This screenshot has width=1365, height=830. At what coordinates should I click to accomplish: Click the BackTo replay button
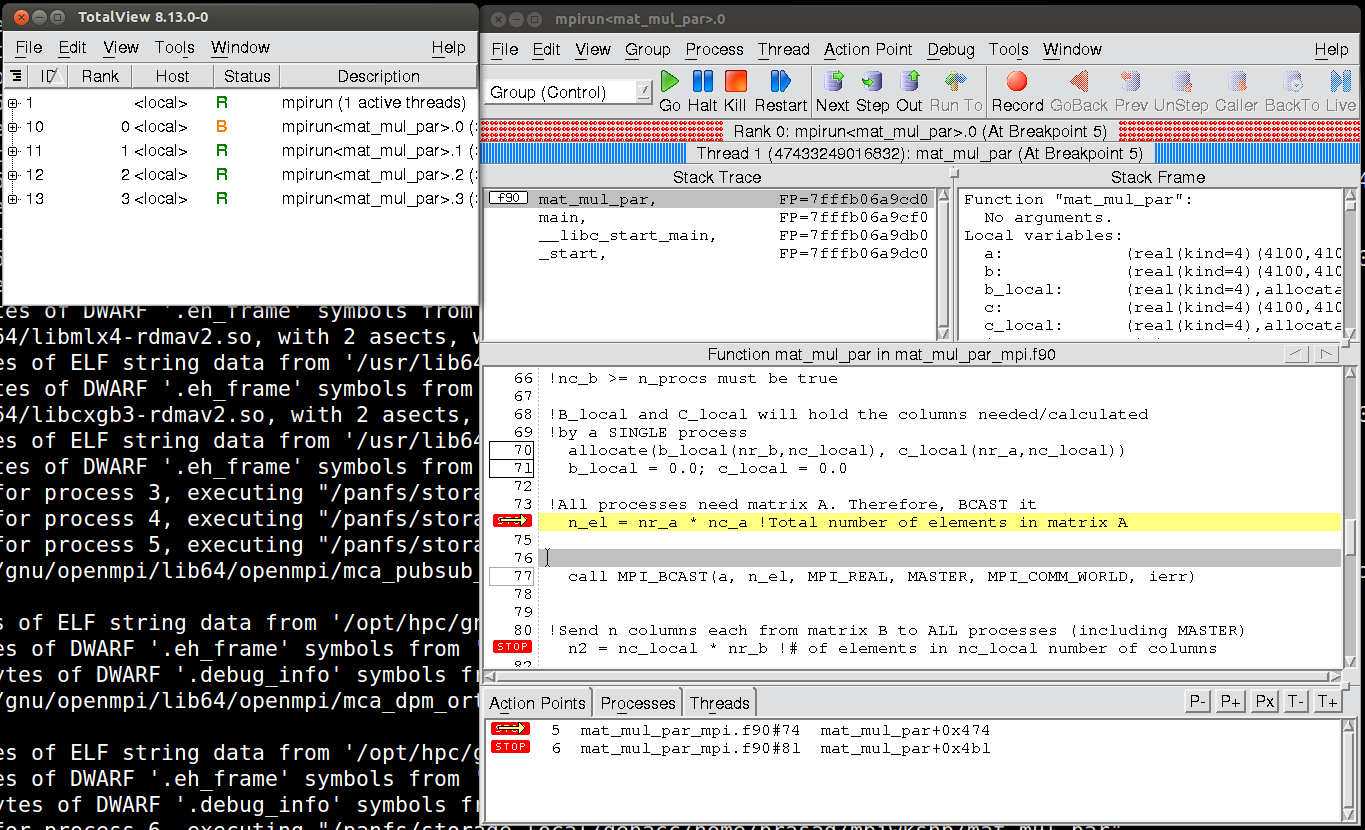click(1292, 91)
